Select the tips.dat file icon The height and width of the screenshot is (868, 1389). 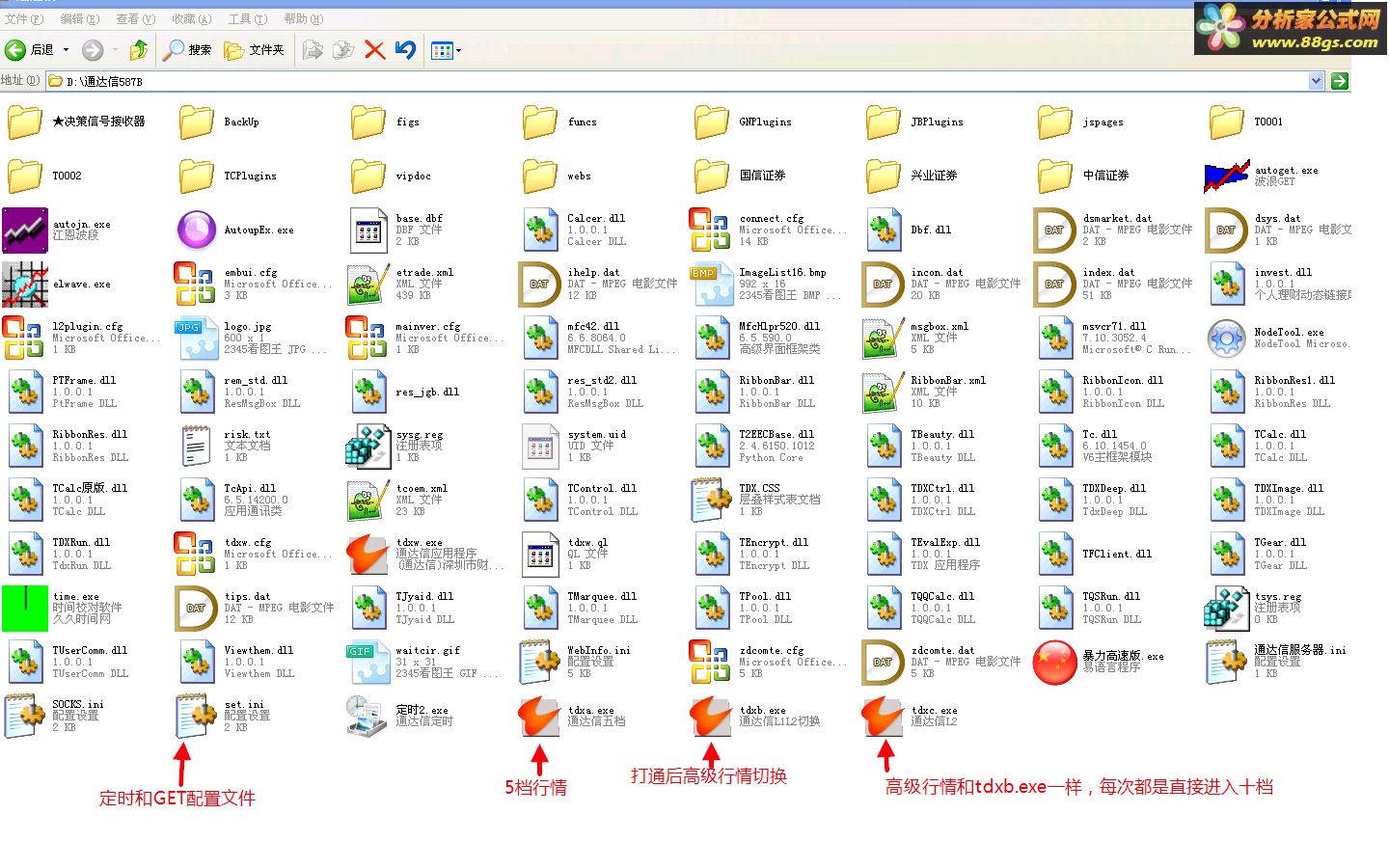click(x=196, y=608)
